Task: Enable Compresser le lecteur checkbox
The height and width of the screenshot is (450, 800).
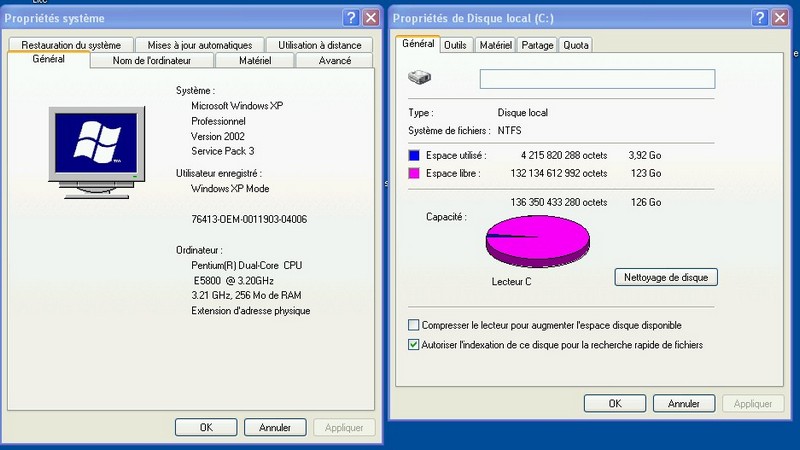Action: [x=414, y=325]
